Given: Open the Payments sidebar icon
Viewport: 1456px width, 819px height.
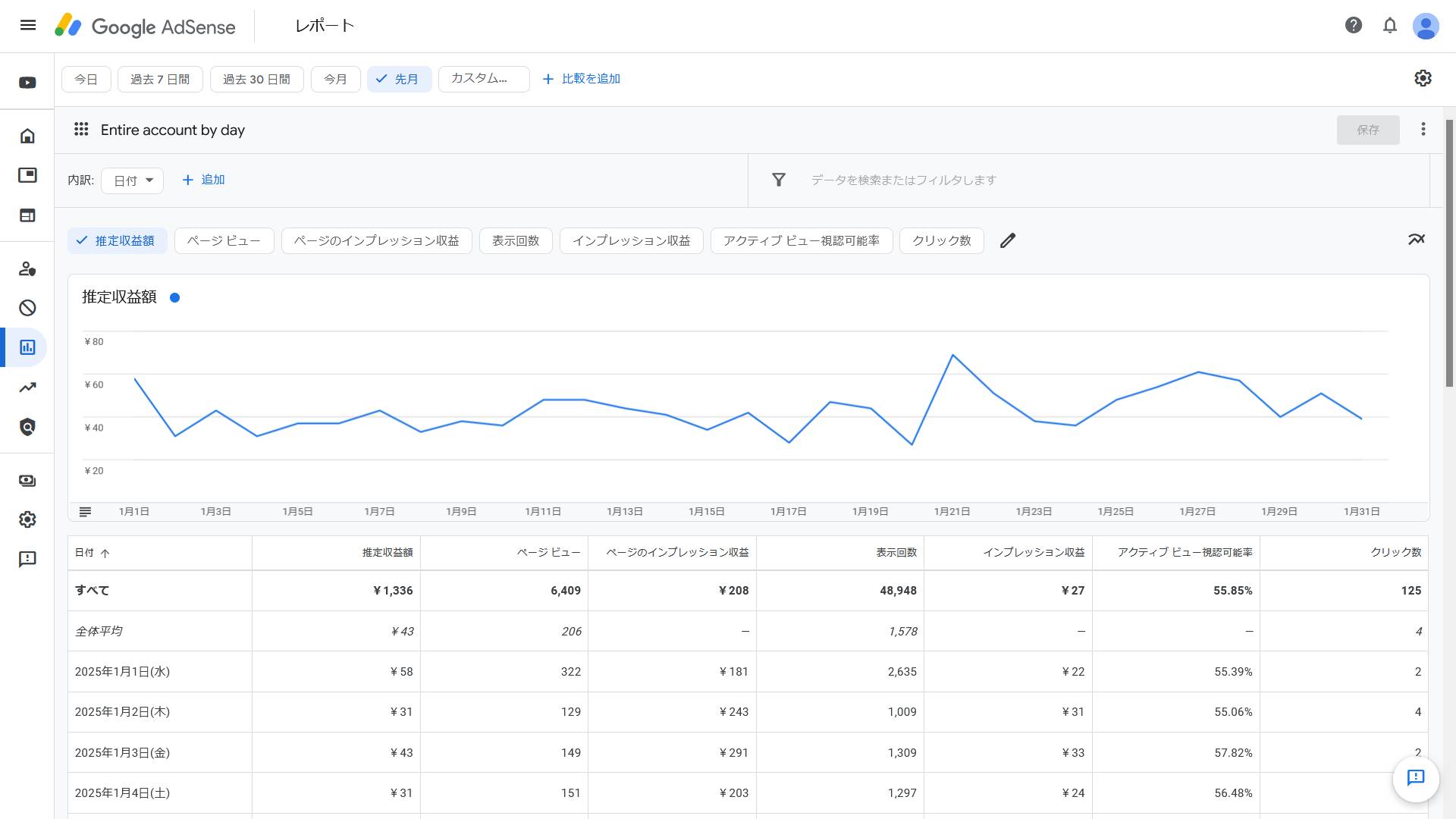Looking at the screenshot, I should pyautogui.click(x=27, y=481).
